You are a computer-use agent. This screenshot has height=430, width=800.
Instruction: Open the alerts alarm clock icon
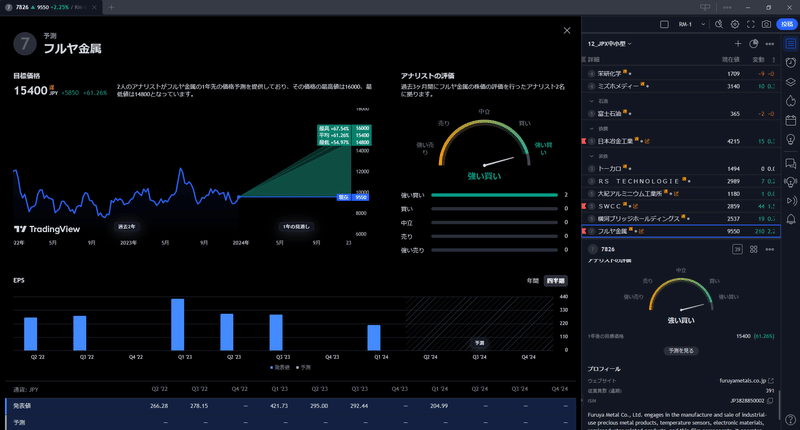790,63
